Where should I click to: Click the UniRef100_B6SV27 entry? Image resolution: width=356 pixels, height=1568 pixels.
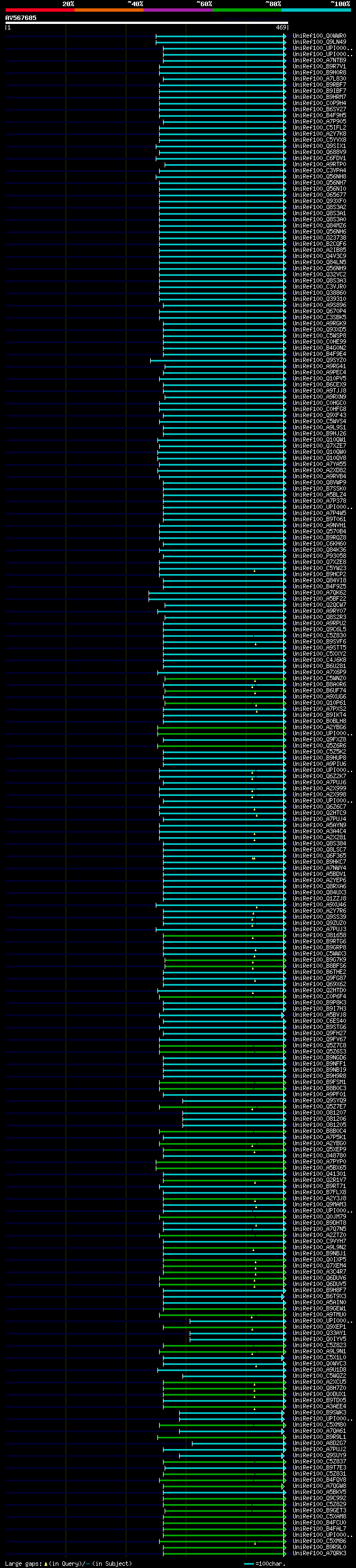[319, 109]
